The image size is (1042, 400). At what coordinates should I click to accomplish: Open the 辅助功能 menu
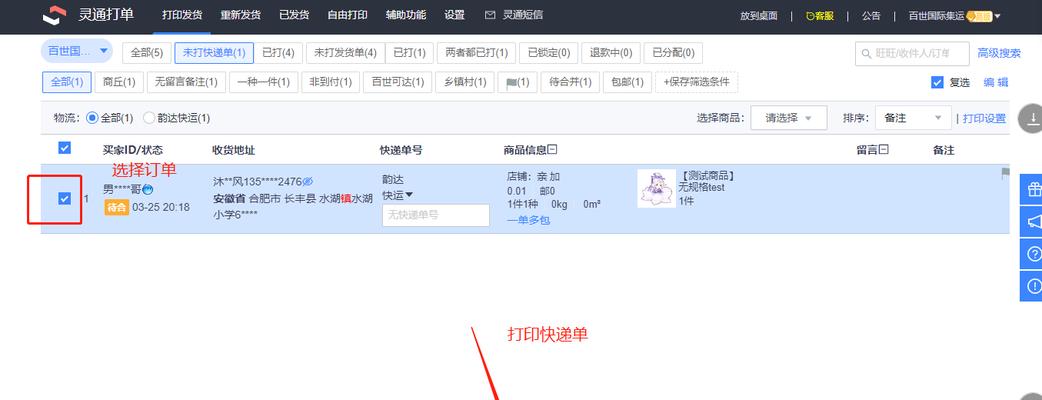tap(406, 15)
